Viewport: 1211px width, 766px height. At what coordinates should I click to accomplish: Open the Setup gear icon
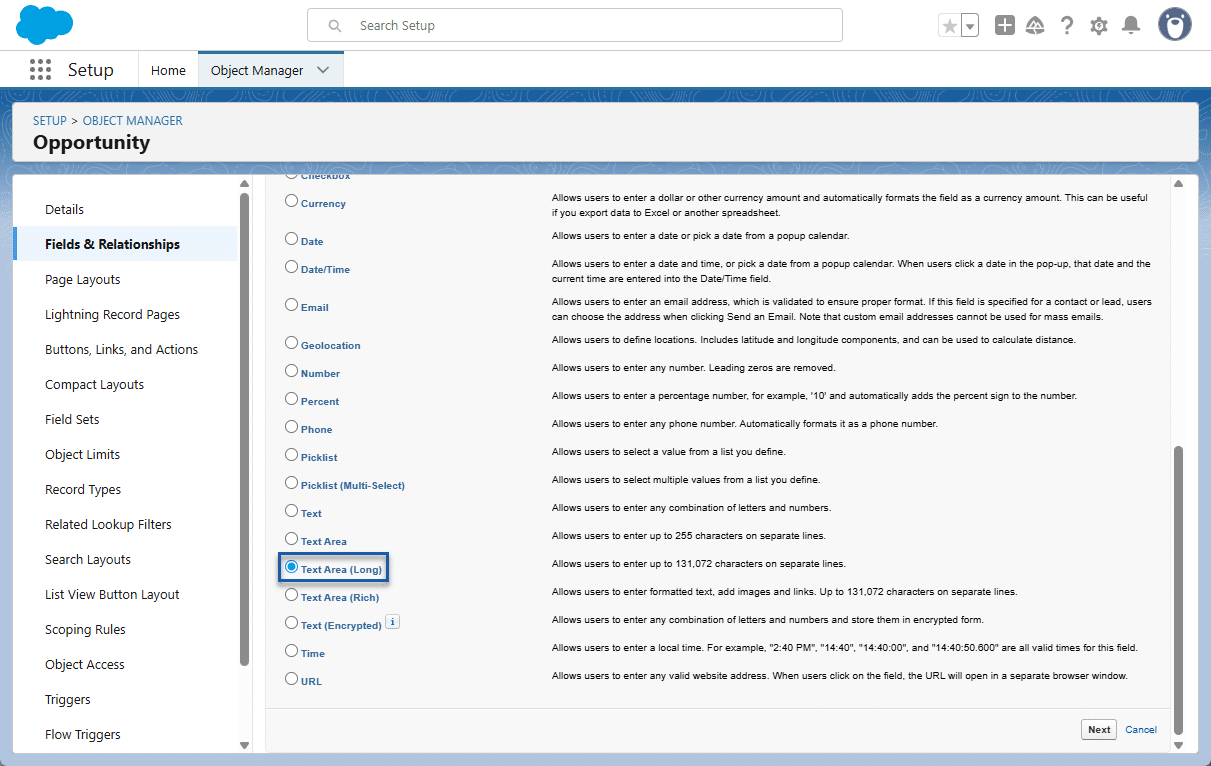1099,26
